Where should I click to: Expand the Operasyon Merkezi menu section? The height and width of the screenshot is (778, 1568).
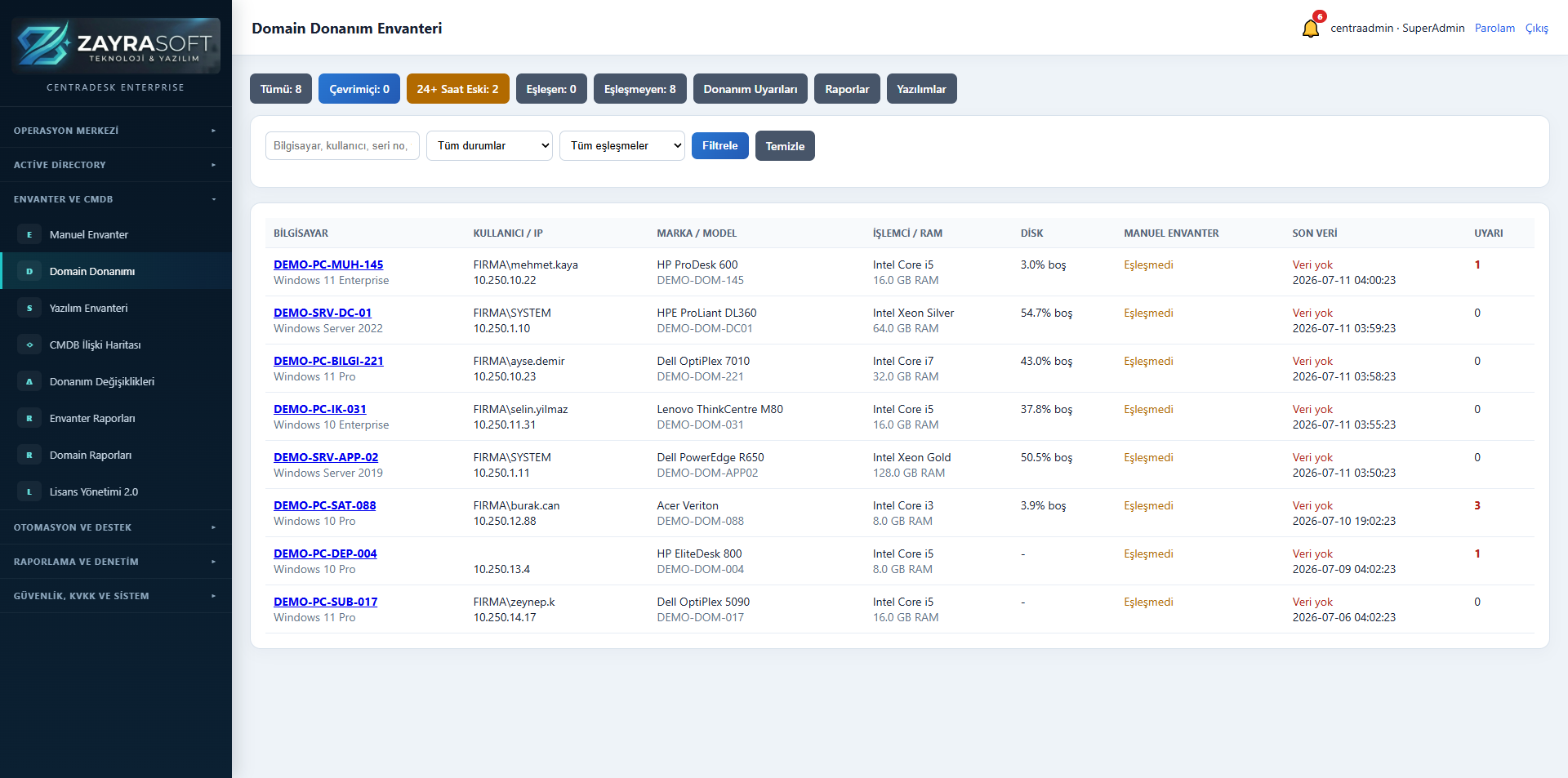click(115, 131)
